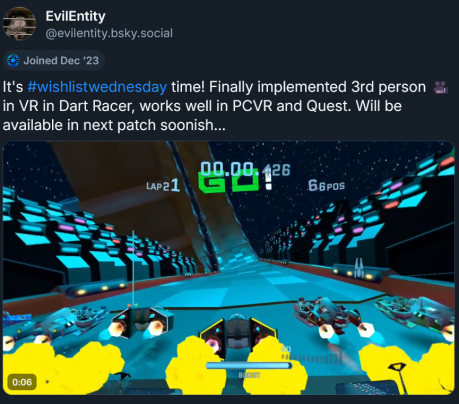Click the 0:06 video duration badge
This screenshot has width=459, height=404.
(22, 382)
